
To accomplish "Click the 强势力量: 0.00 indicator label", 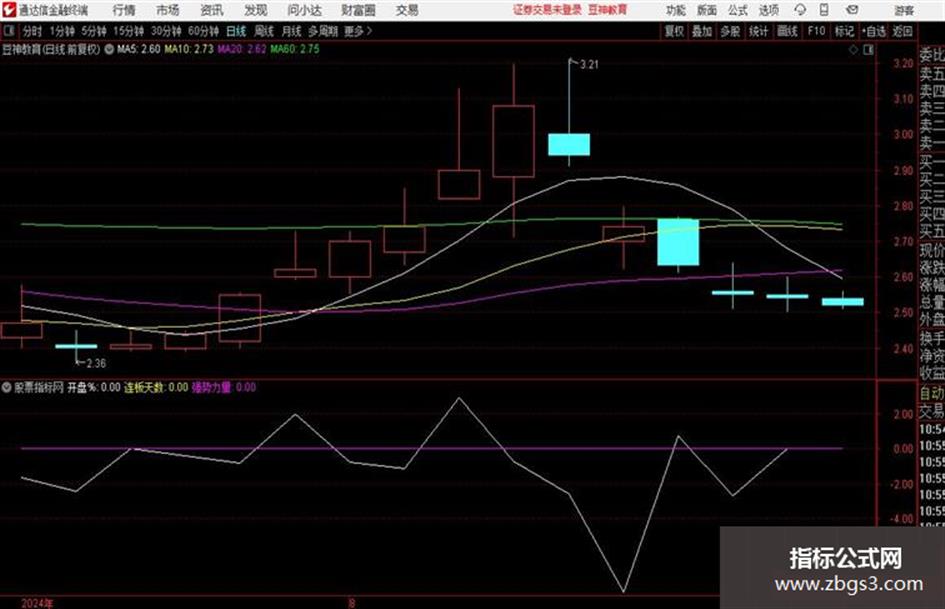I will point(224,387).
